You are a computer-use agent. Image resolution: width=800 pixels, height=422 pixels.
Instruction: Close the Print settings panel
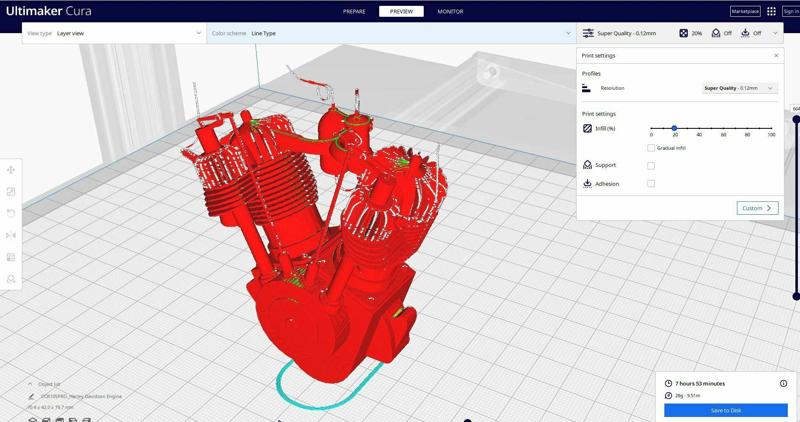coord(776,56)
